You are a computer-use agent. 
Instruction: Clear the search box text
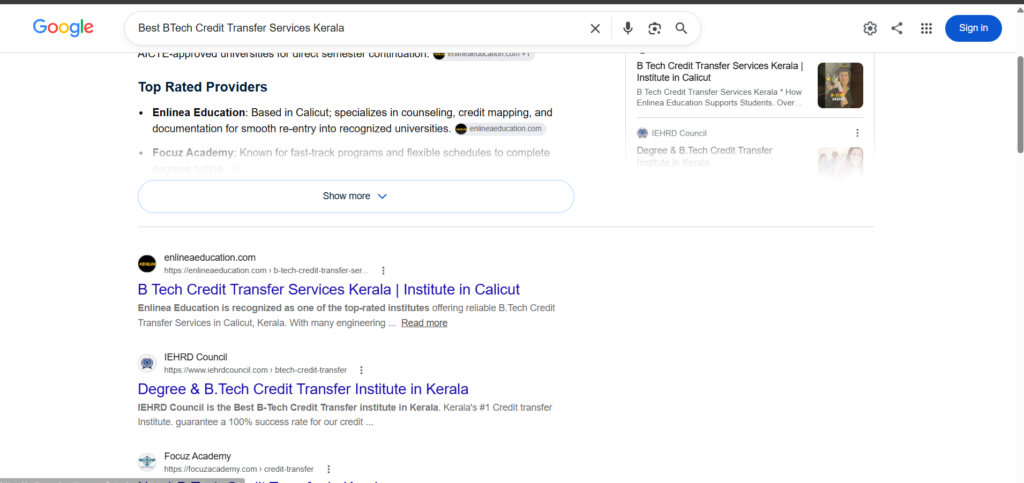595,28
